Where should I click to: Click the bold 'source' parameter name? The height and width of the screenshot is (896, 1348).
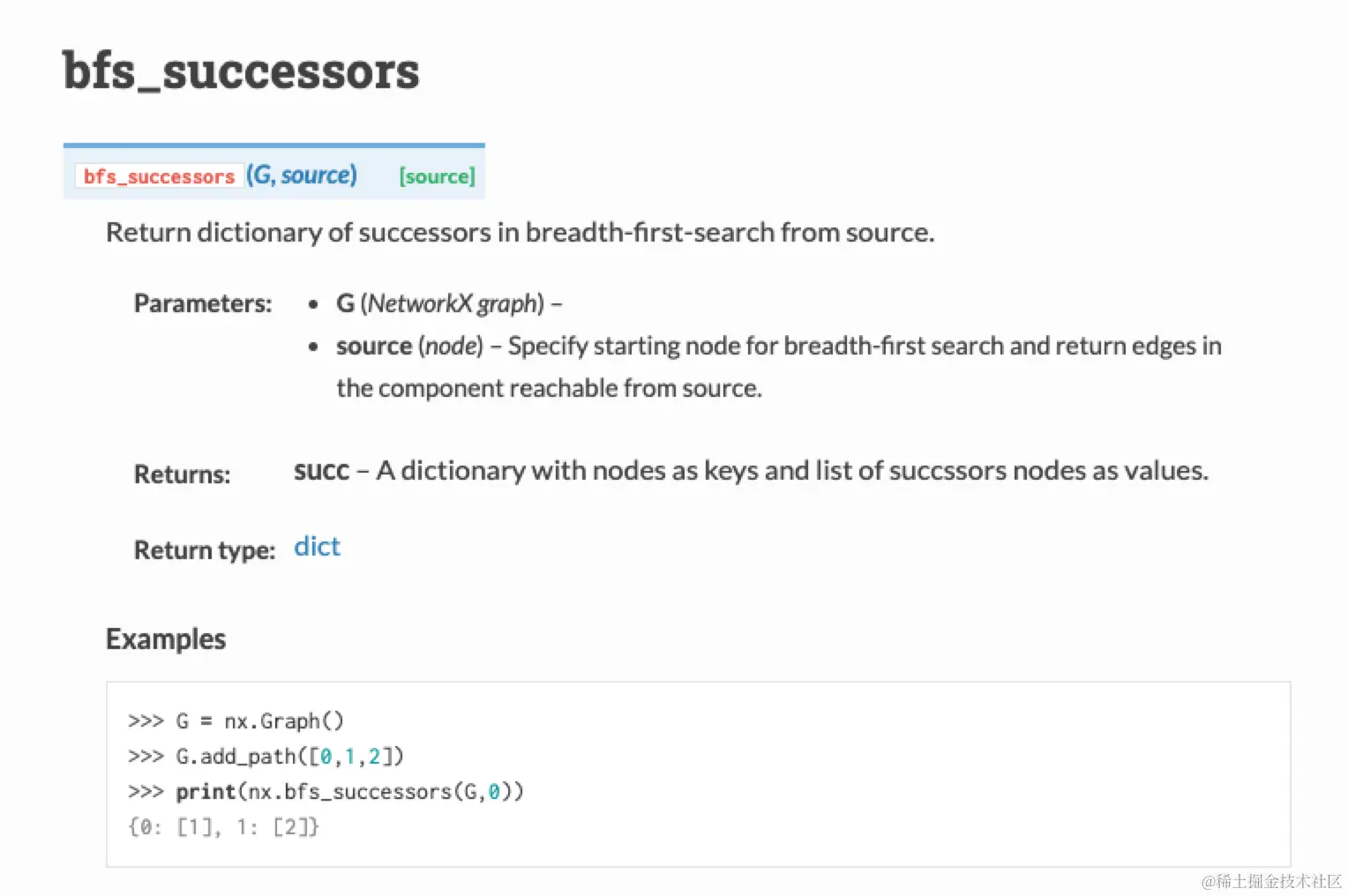tap(374, 346)
